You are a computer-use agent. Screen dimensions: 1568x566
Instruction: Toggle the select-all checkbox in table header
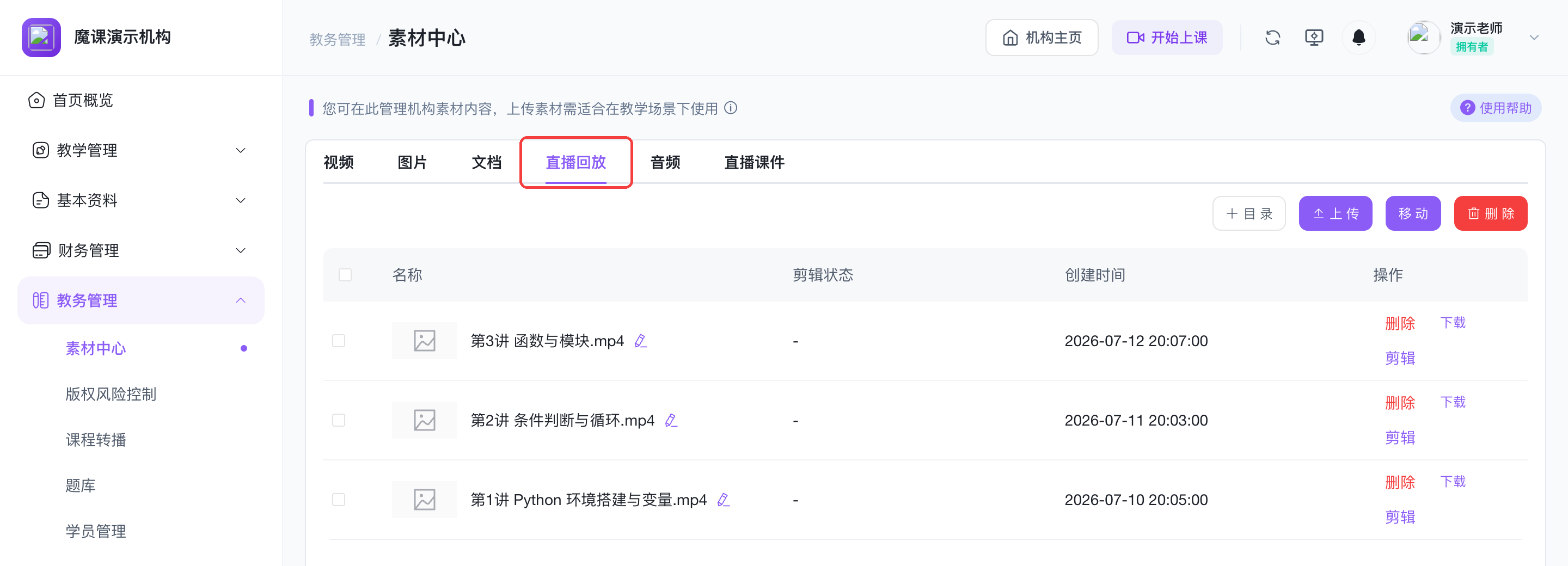[345, 275]
